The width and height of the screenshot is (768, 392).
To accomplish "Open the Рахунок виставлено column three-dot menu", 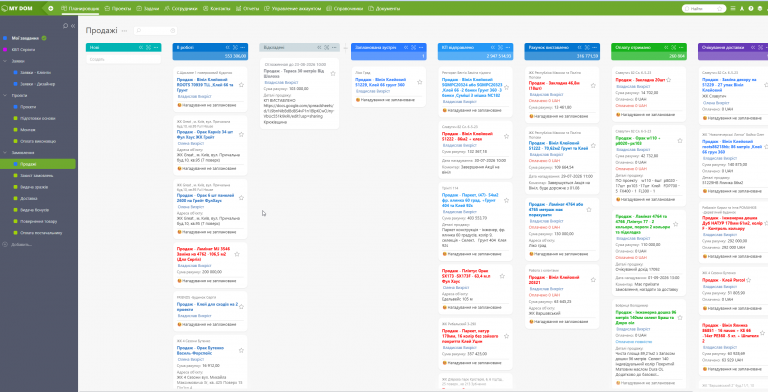I will click(595, 48).
